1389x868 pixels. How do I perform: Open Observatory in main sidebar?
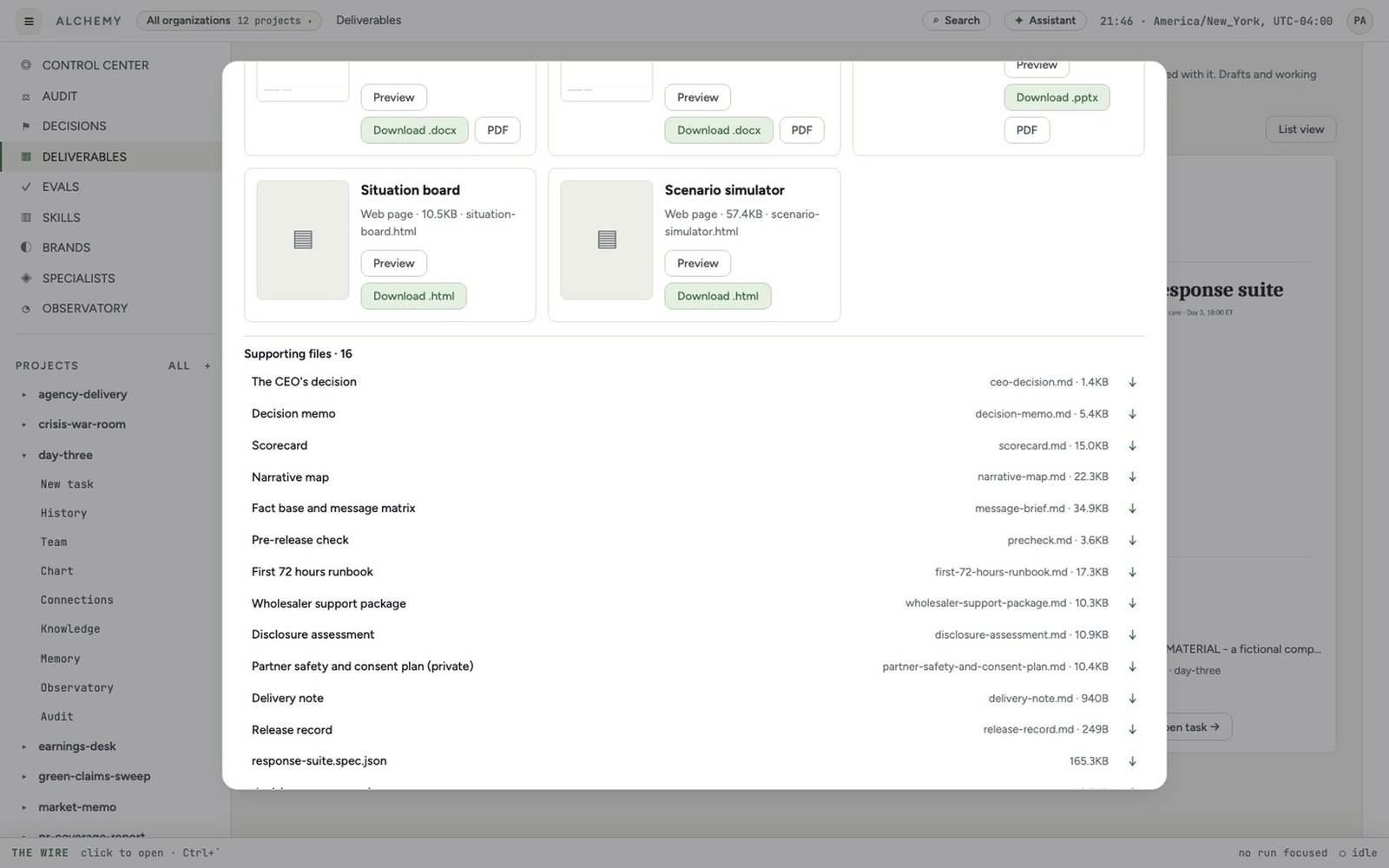coord(85,308)
